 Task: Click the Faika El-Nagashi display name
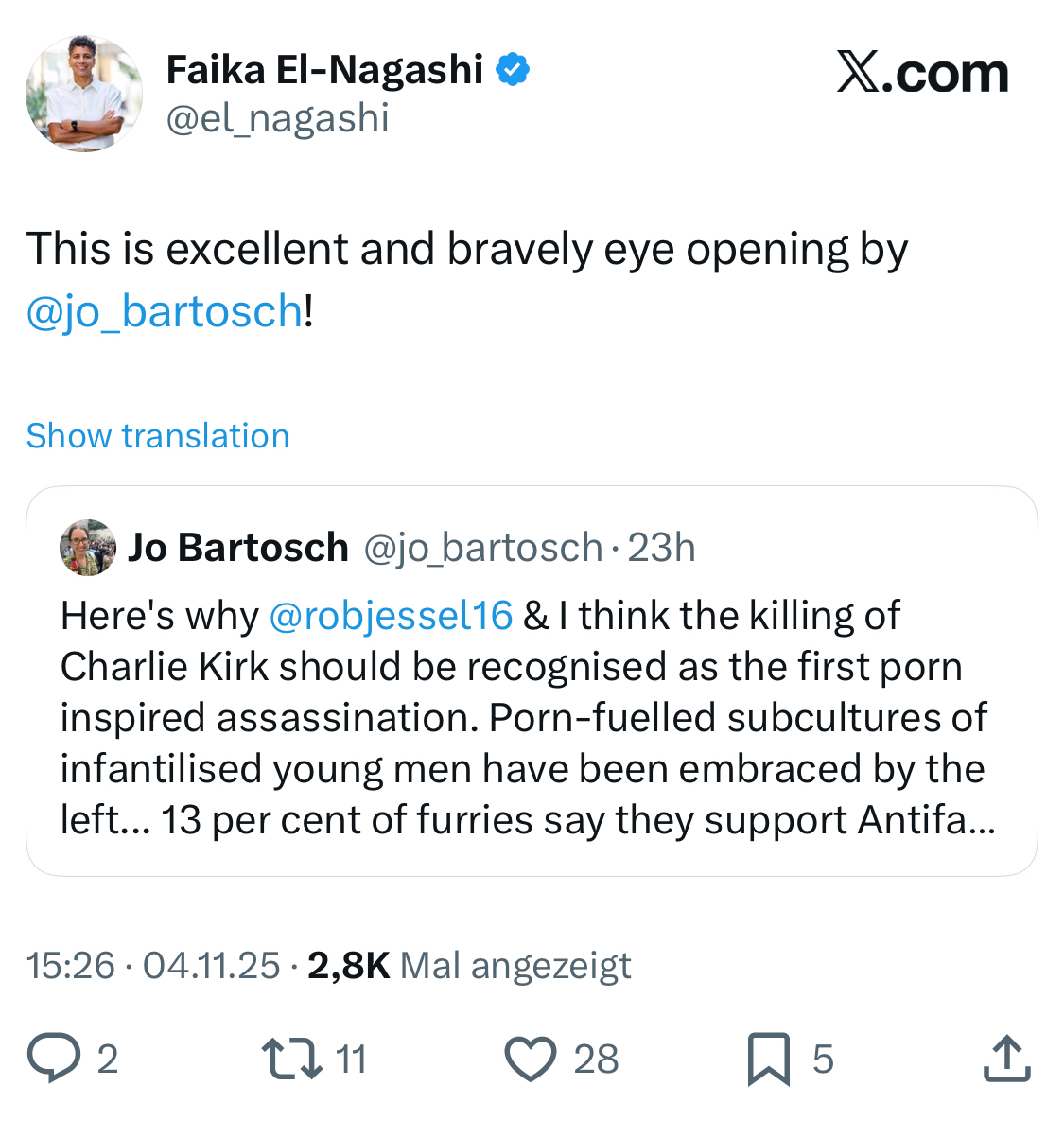click(324, 70)
